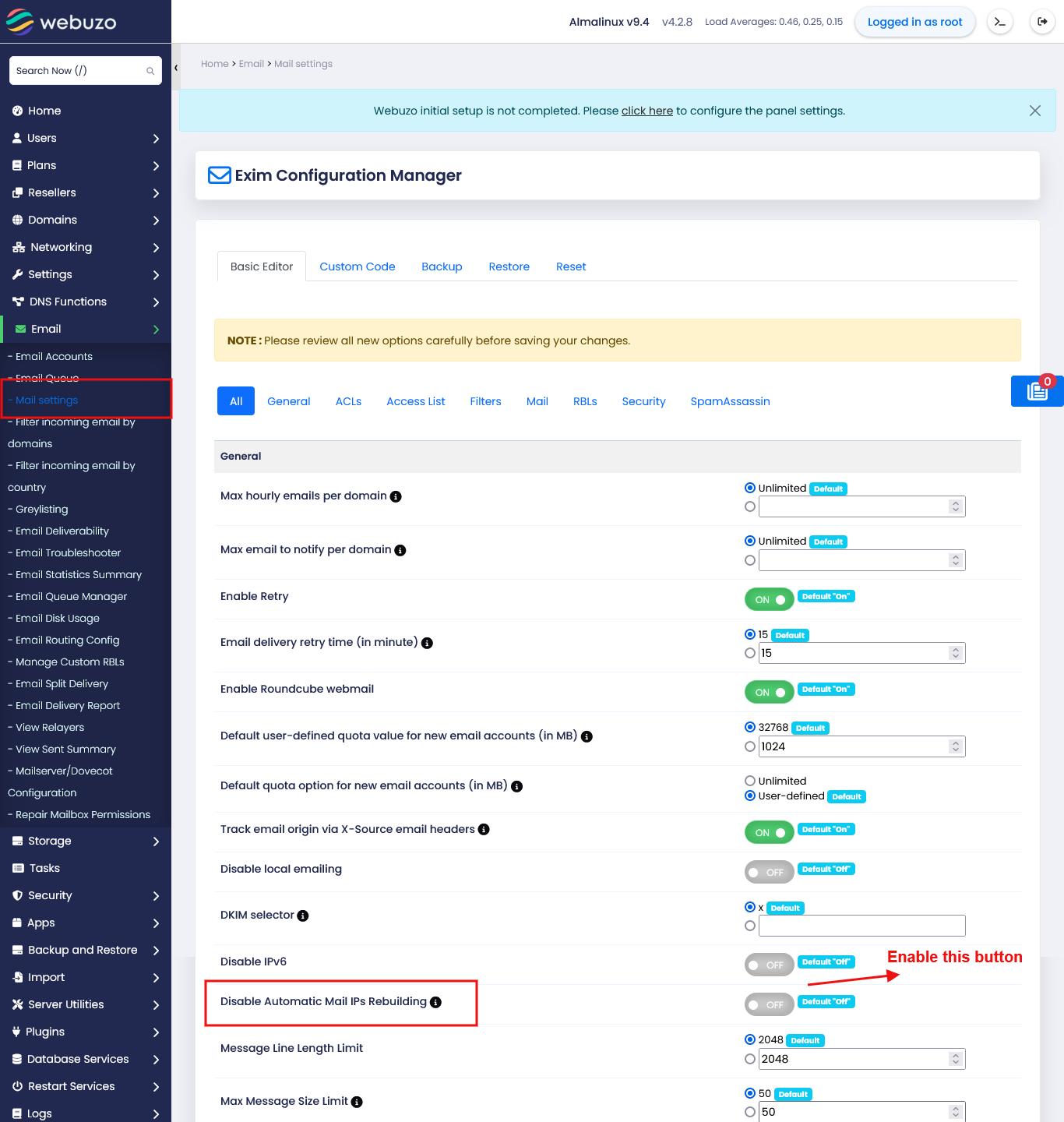Click the Storage sidebar icon

click(x=17, y=841)
